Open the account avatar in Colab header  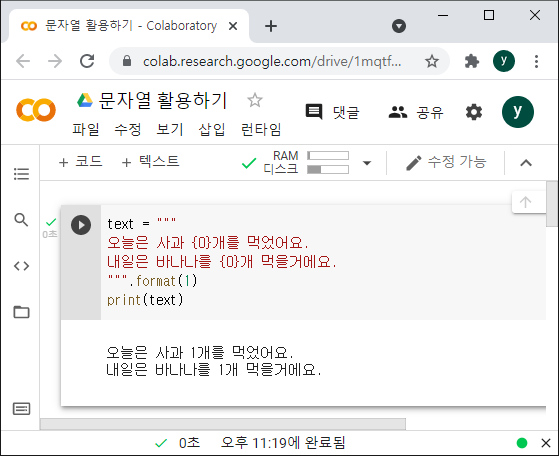pyautogui.click(x=518, y=112)
